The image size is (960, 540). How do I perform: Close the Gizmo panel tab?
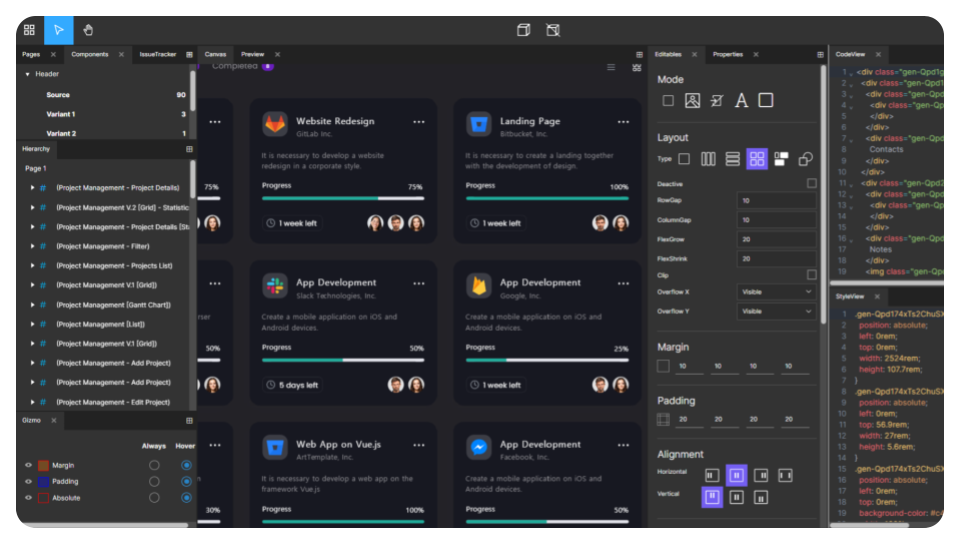pyautogui.click(x=54, y=421)
